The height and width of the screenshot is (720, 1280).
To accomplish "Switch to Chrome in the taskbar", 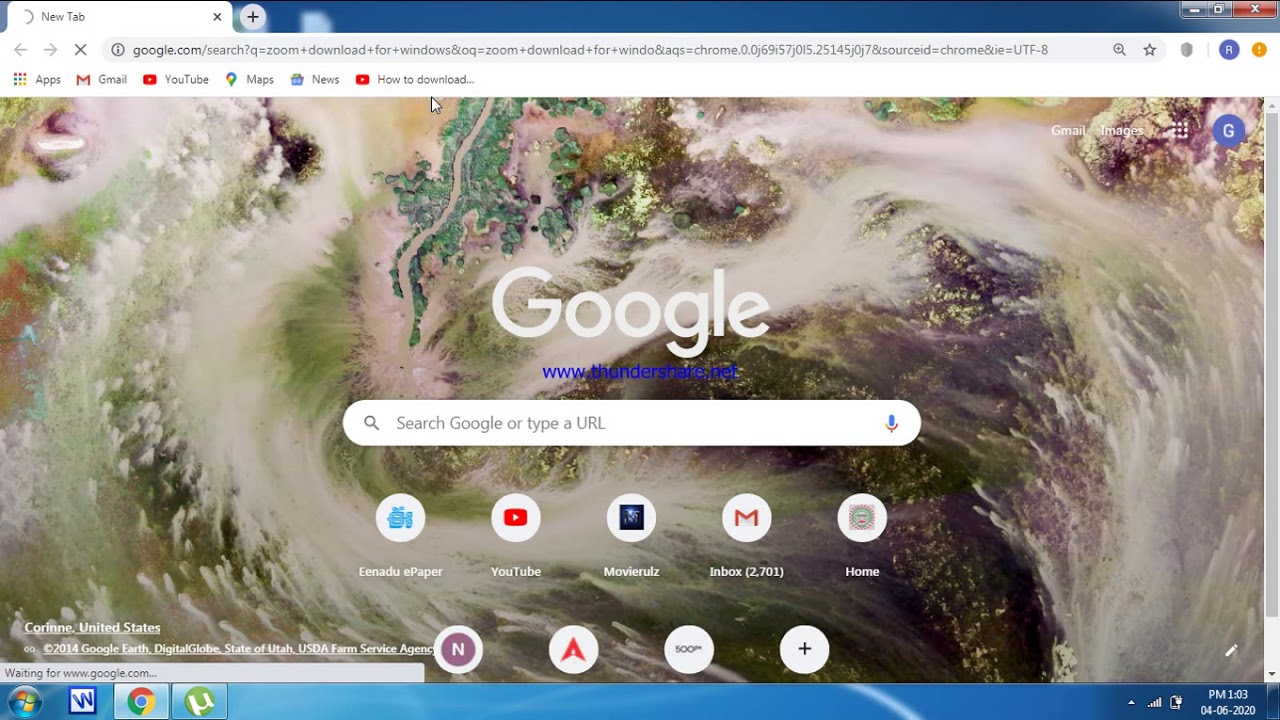I will pyautogui.click(x=141, y=703).
